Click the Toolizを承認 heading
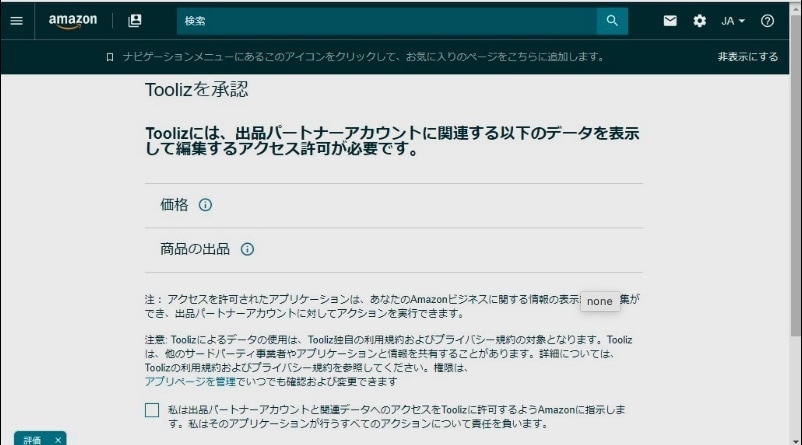 coord(196,90)
